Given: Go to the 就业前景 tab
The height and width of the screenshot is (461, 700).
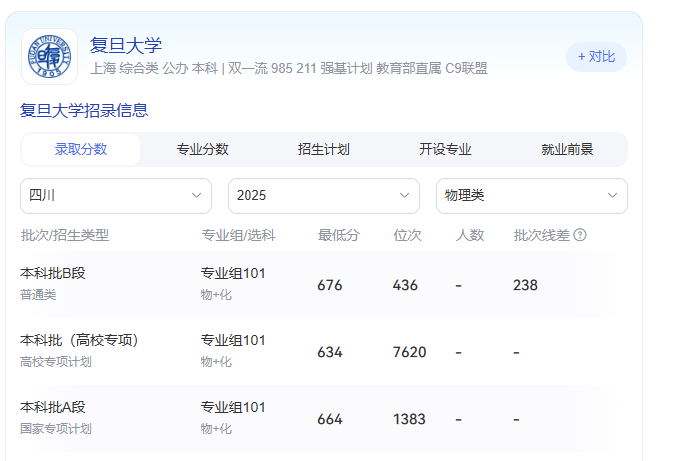Looking at the screenshot, I should 567,150.
